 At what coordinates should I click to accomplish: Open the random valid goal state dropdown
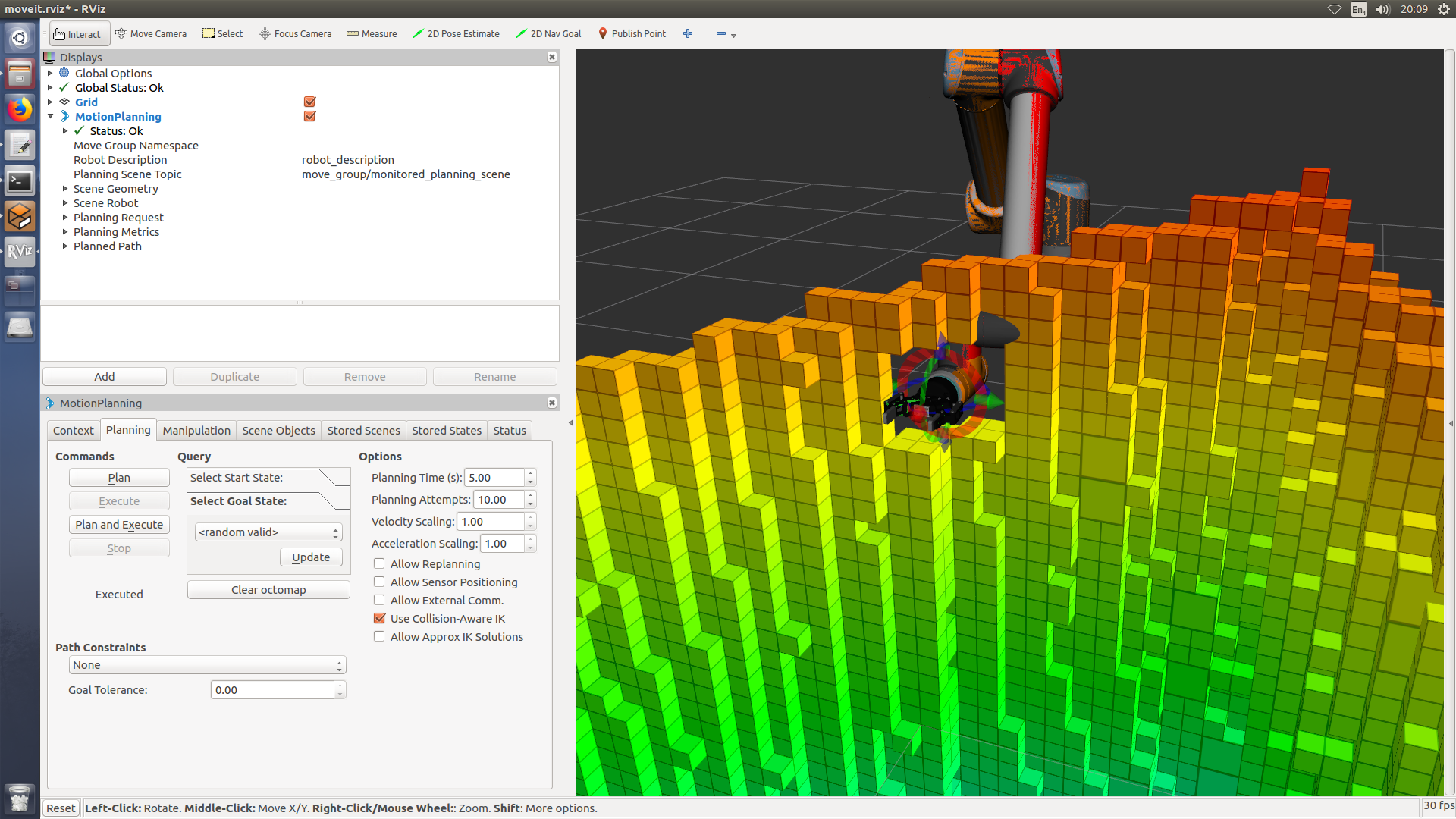(x=268, y=532)
